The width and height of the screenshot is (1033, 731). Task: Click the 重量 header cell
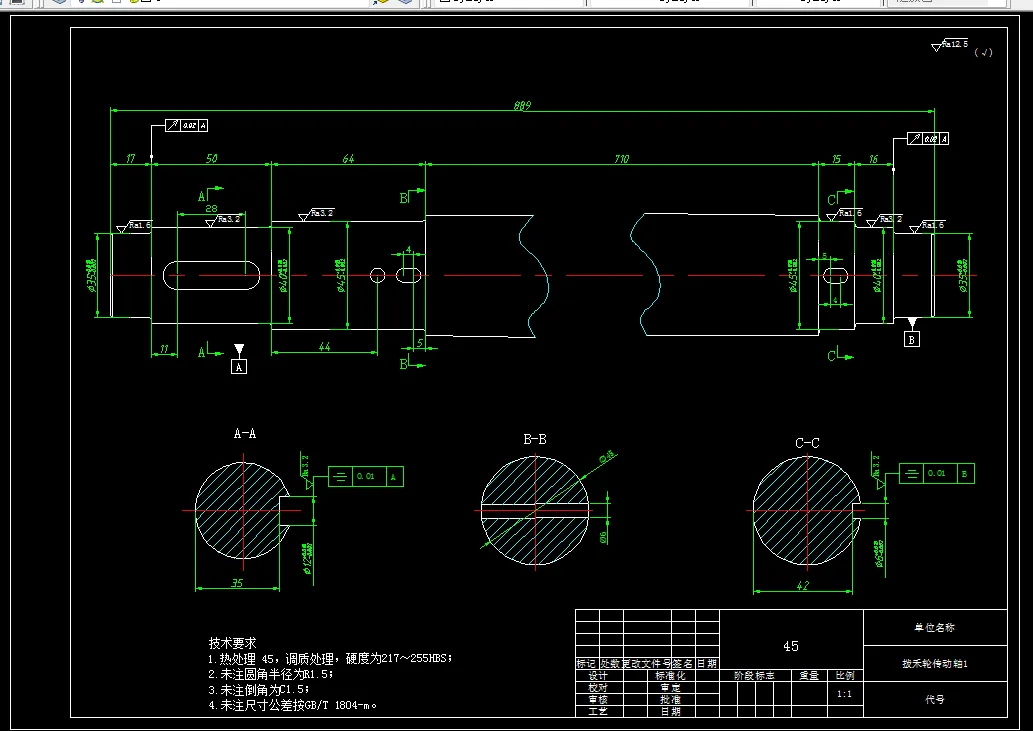pyautogui.click(x=809, y=676)
